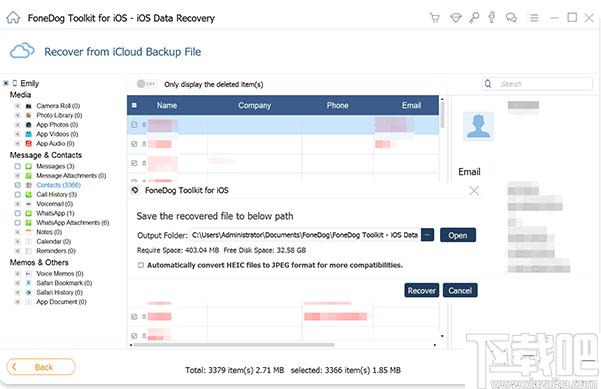Collapse the Emily device tree node
The width and height of the screenshot is (601, 389).
6,83
